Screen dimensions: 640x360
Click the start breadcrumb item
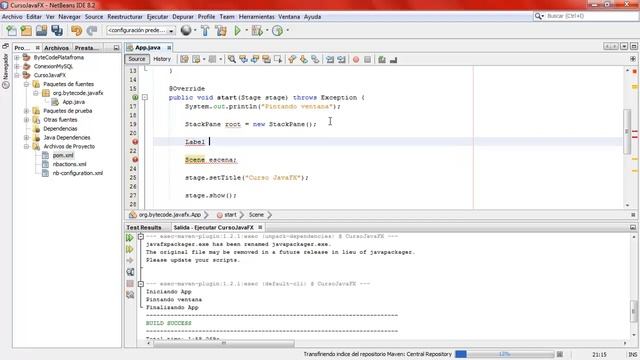[230, 215]
